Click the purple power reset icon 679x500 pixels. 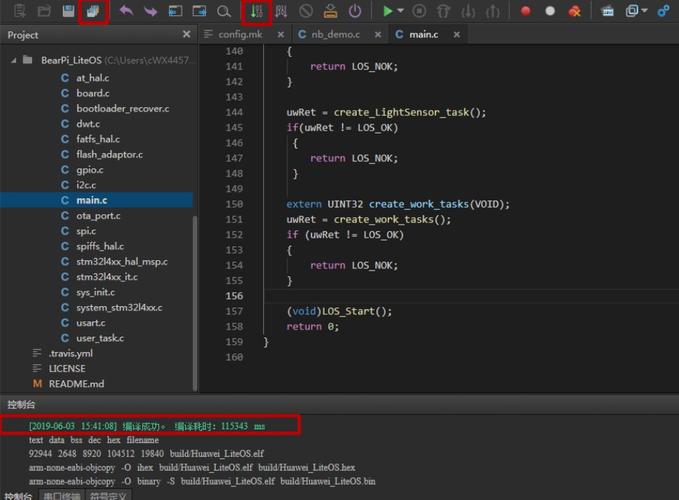[x=355, y=11]
